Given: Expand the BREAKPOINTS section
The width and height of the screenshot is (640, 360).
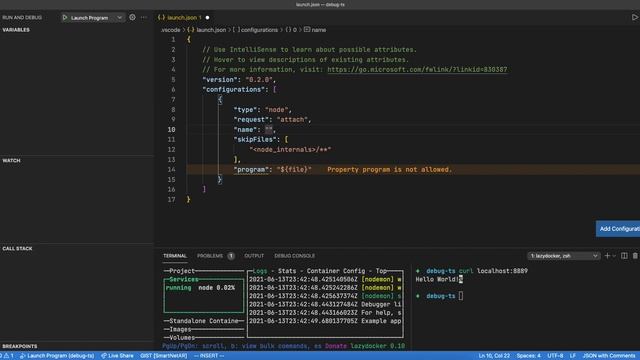Looking at the screenshot, I should (x=20, y=346).
